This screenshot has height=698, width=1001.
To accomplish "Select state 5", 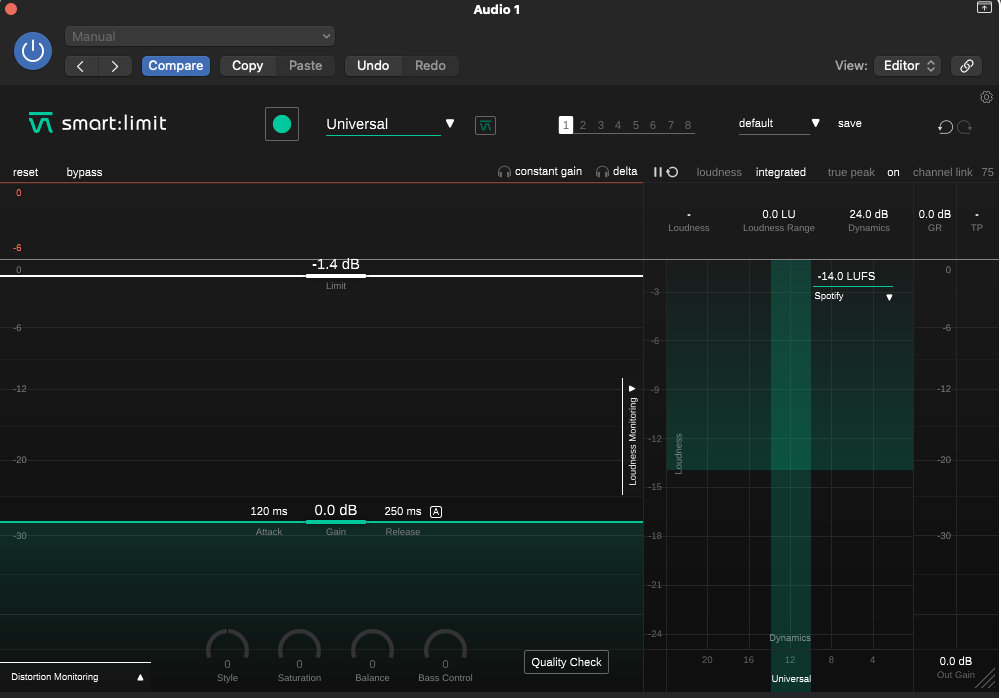I will pos(636,125).
